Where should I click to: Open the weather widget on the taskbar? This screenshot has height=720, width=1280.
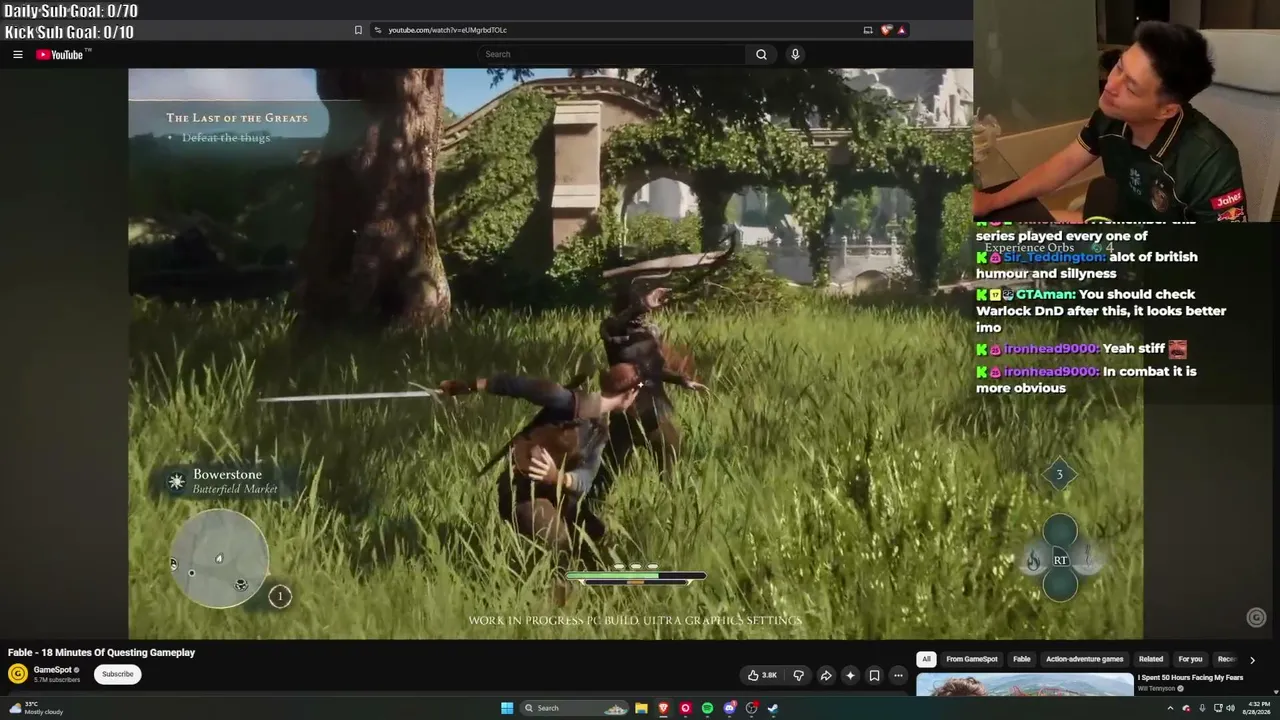[x=36, y=708]
